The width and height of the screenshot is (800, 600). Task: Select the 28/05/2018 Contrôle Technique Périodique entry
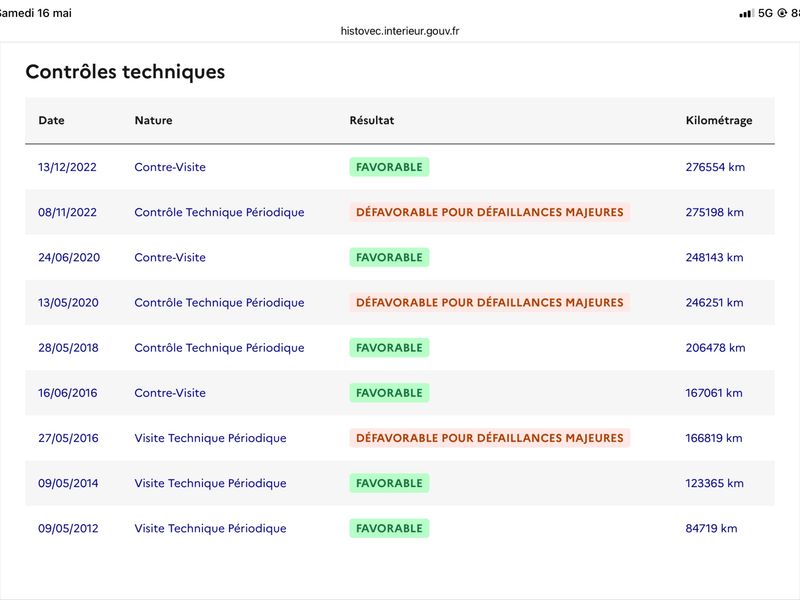pyautogui.click(x=400, y=348)
